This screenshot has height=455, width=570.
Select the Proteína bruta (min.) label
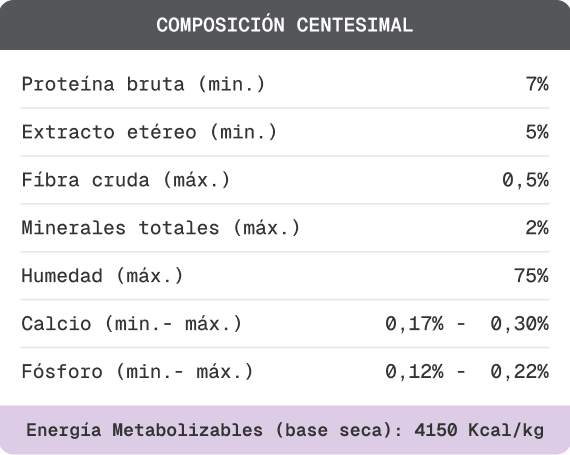pyautogui.click(x=143, y=84)
